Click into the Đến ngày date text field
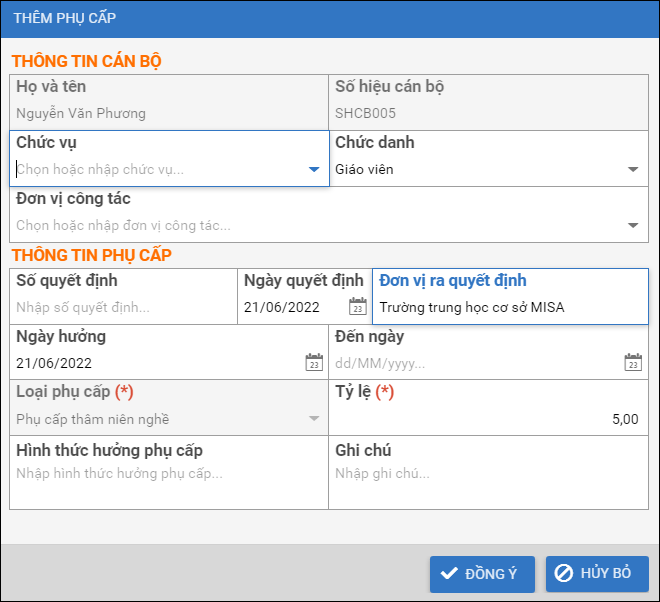 [x=470, y=363]
